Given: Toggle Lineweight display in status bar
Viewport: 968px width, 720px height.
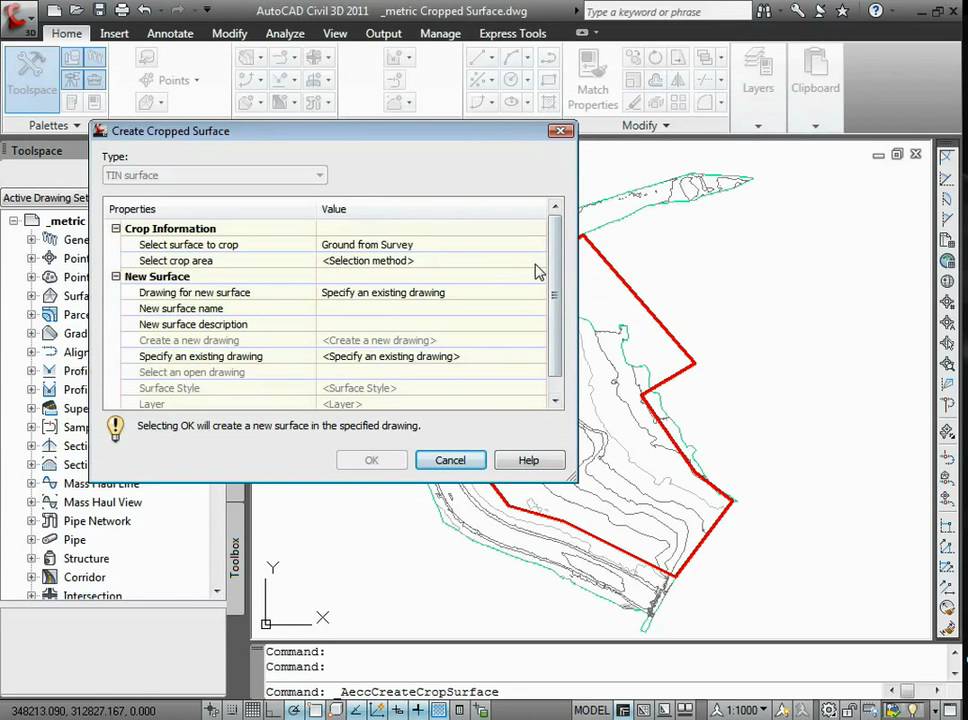Looking at the screenshot, I should point(418,710).
